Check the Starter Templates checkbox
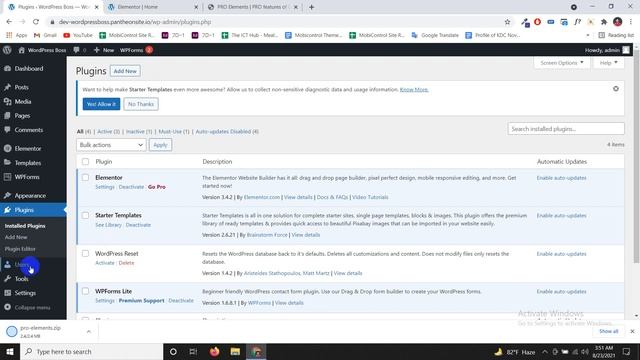The width and height of the screenshot is (640, 360). [x=85, y=215]
